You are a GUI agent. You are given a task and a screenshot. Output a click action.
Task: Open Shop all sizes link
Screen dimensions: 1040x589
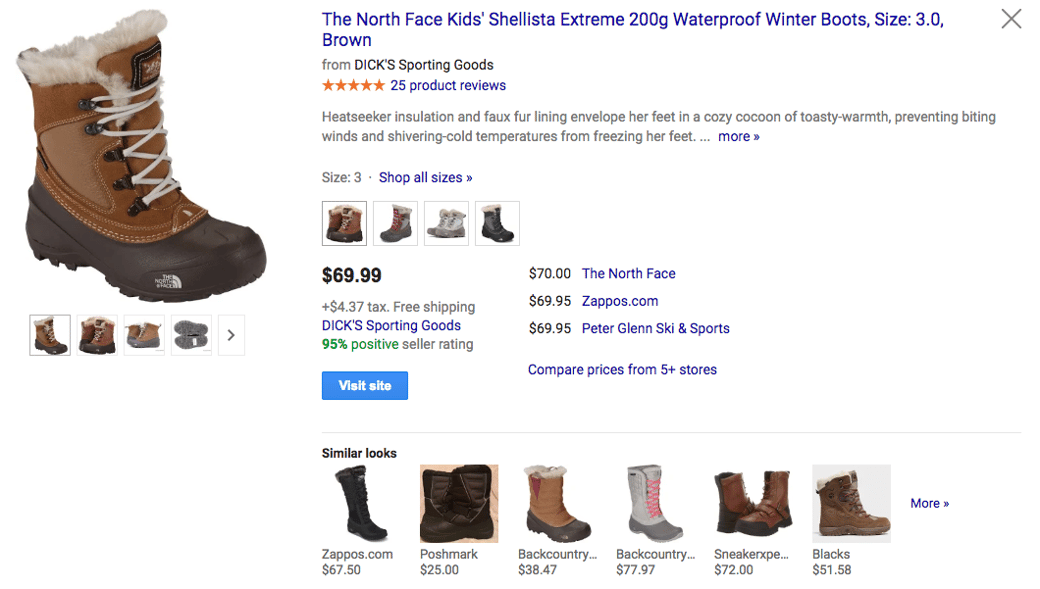point(425,177)
